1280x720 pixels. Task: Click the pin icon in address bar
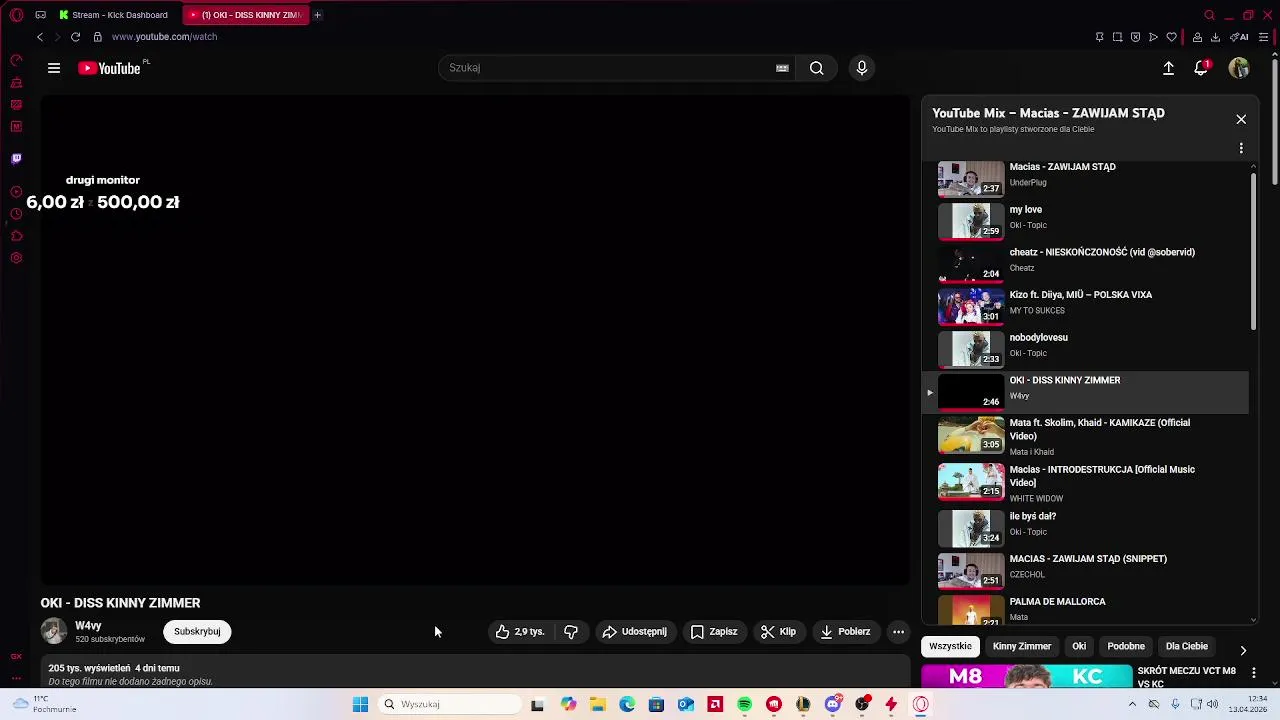click(x=1099, y=37)
